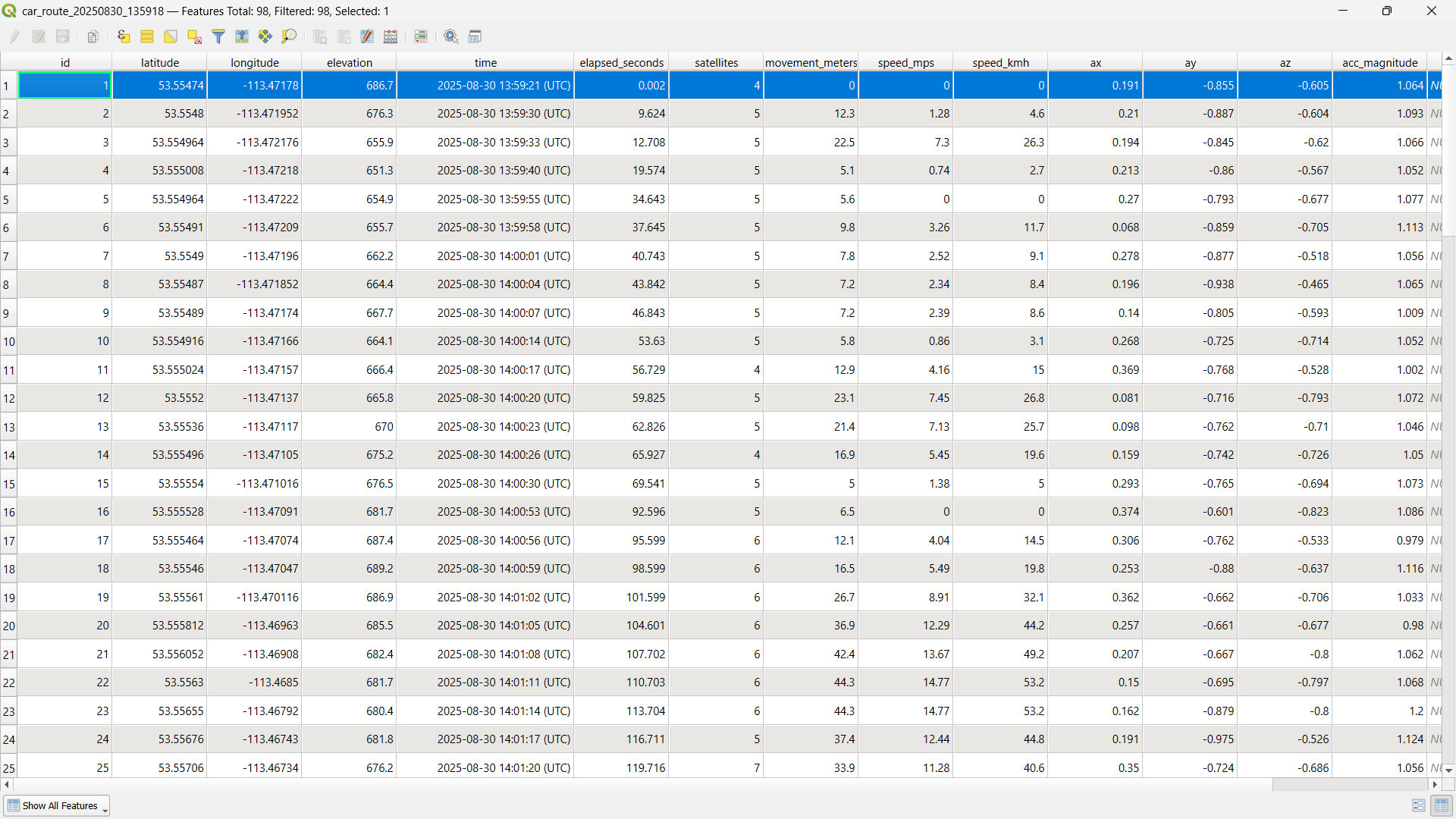The height and width of the screenshot is (819, 1456).
Task: Sort by the speed_kmh column
Action: [x=1000, y=62]
